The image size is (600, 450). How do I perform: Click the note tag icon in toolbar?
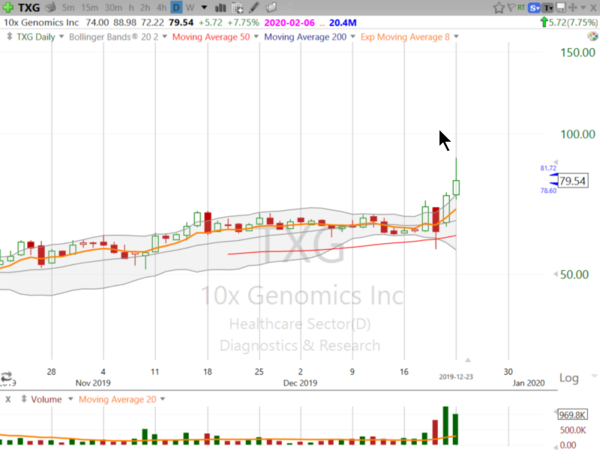271,7
